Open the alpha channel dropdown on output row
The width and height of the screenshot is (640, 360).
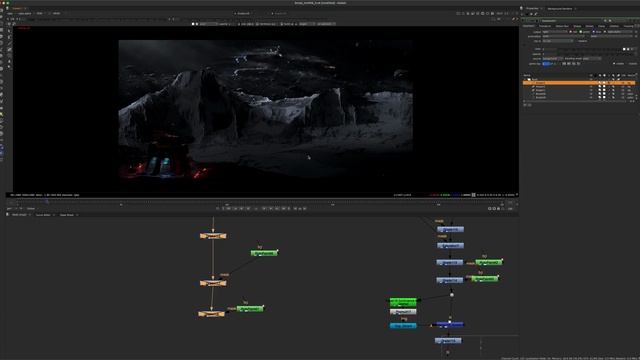[620, 31]
